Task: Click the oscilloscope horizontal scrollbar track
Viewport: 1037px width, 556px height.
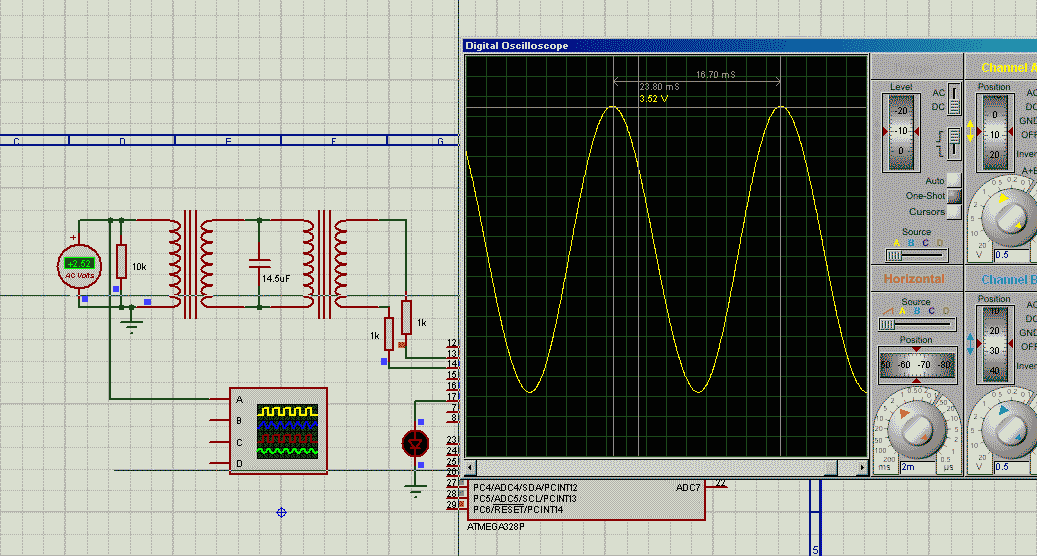Action: point(667,467)
